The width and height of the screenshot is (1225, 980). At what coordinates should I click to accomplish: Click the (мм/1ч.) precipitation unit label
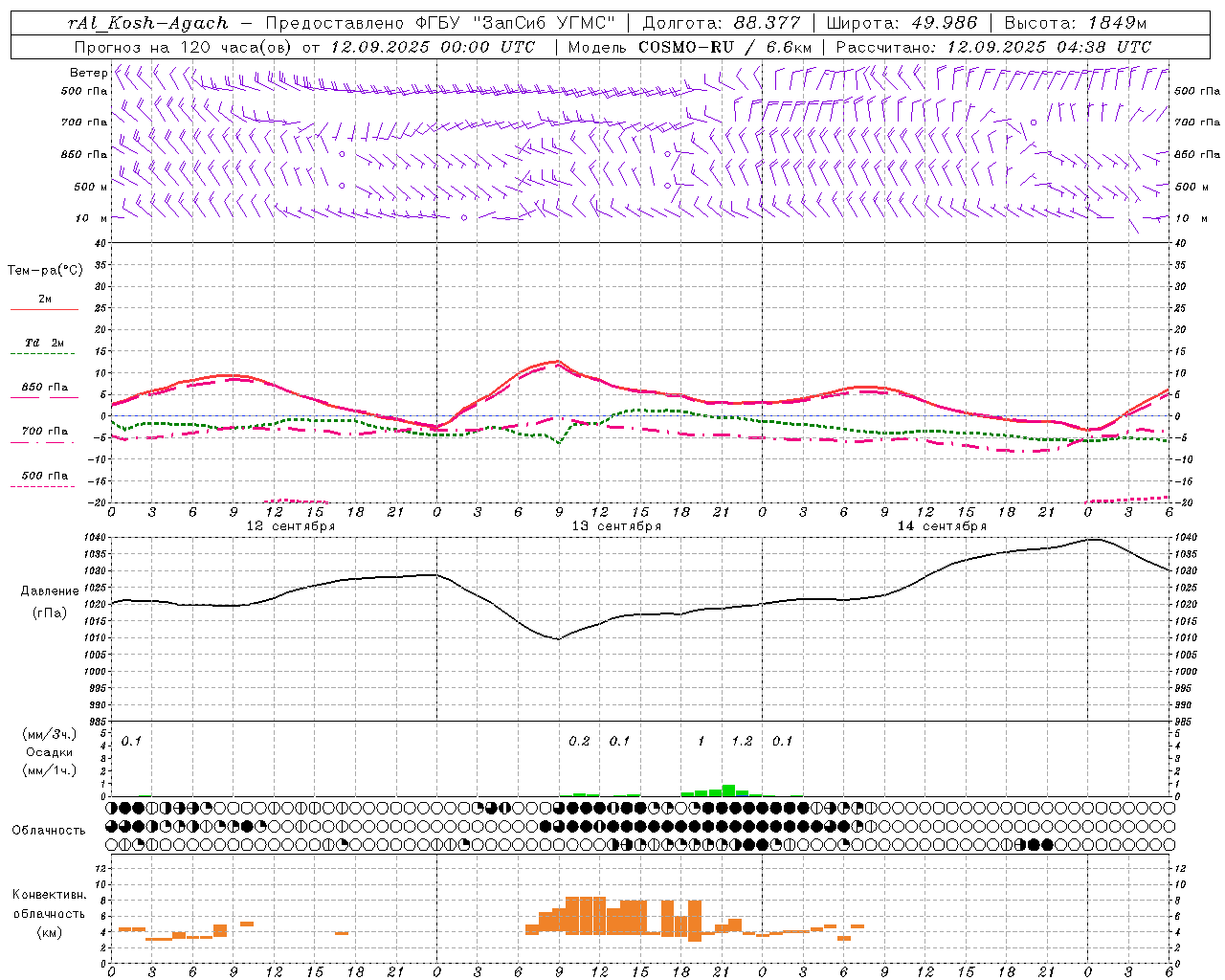coord(50,770)
